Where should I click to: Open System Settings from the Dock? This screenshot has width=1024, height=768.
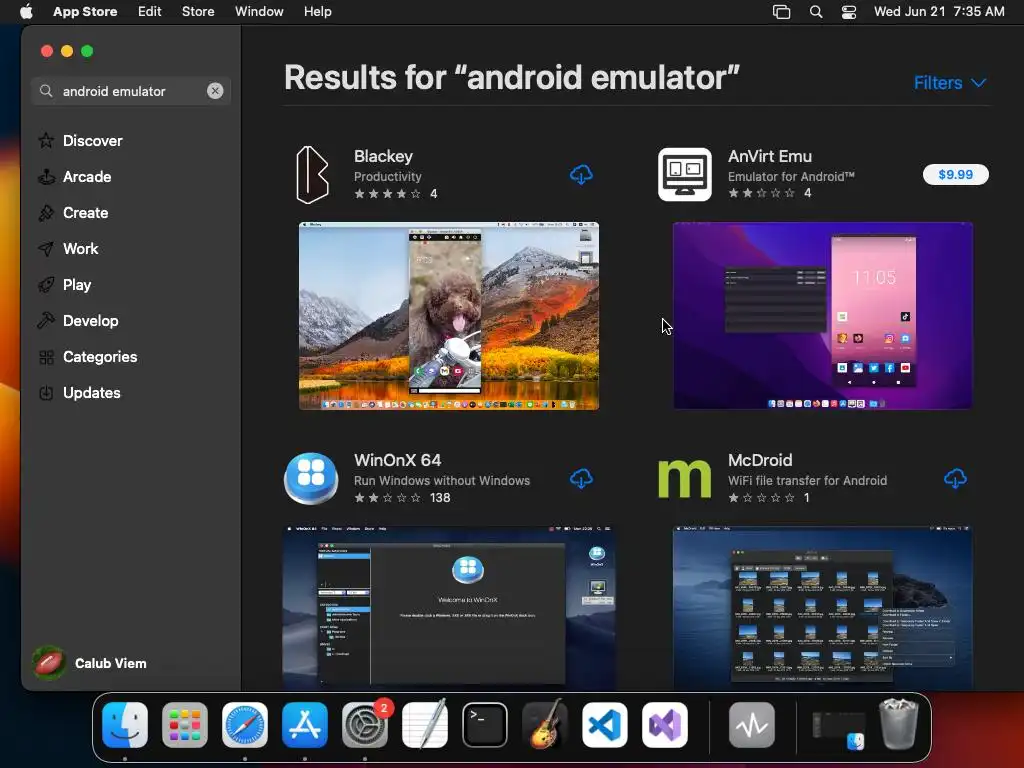[365, 725]
